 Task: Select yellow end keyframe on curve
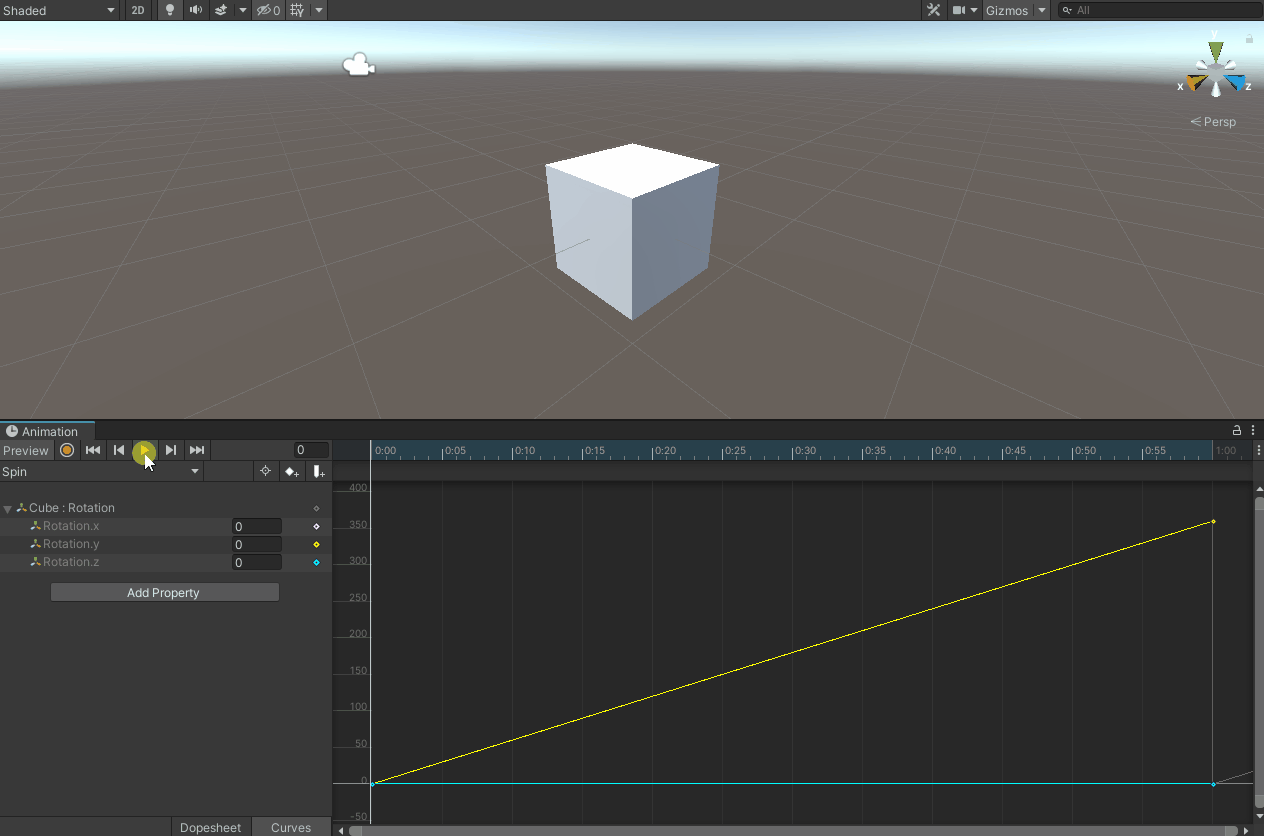(1213, 521)
